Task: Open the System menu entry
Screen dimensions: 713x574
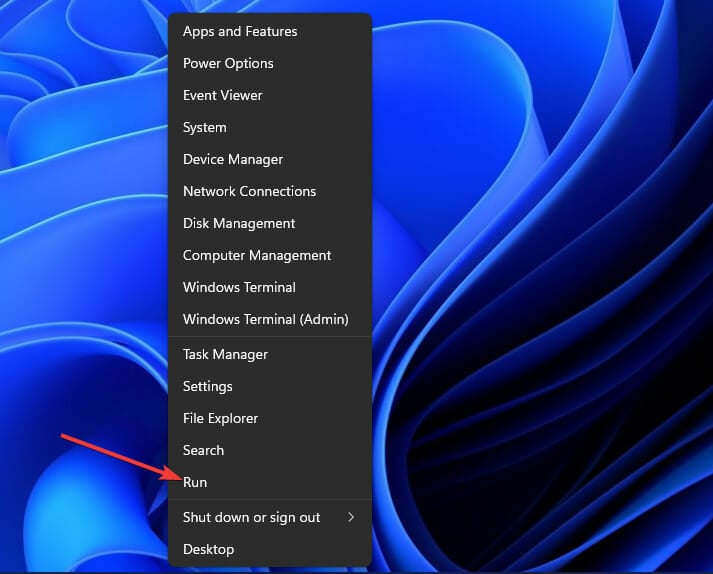Action: pyautogui.click(x=205, y=127)
